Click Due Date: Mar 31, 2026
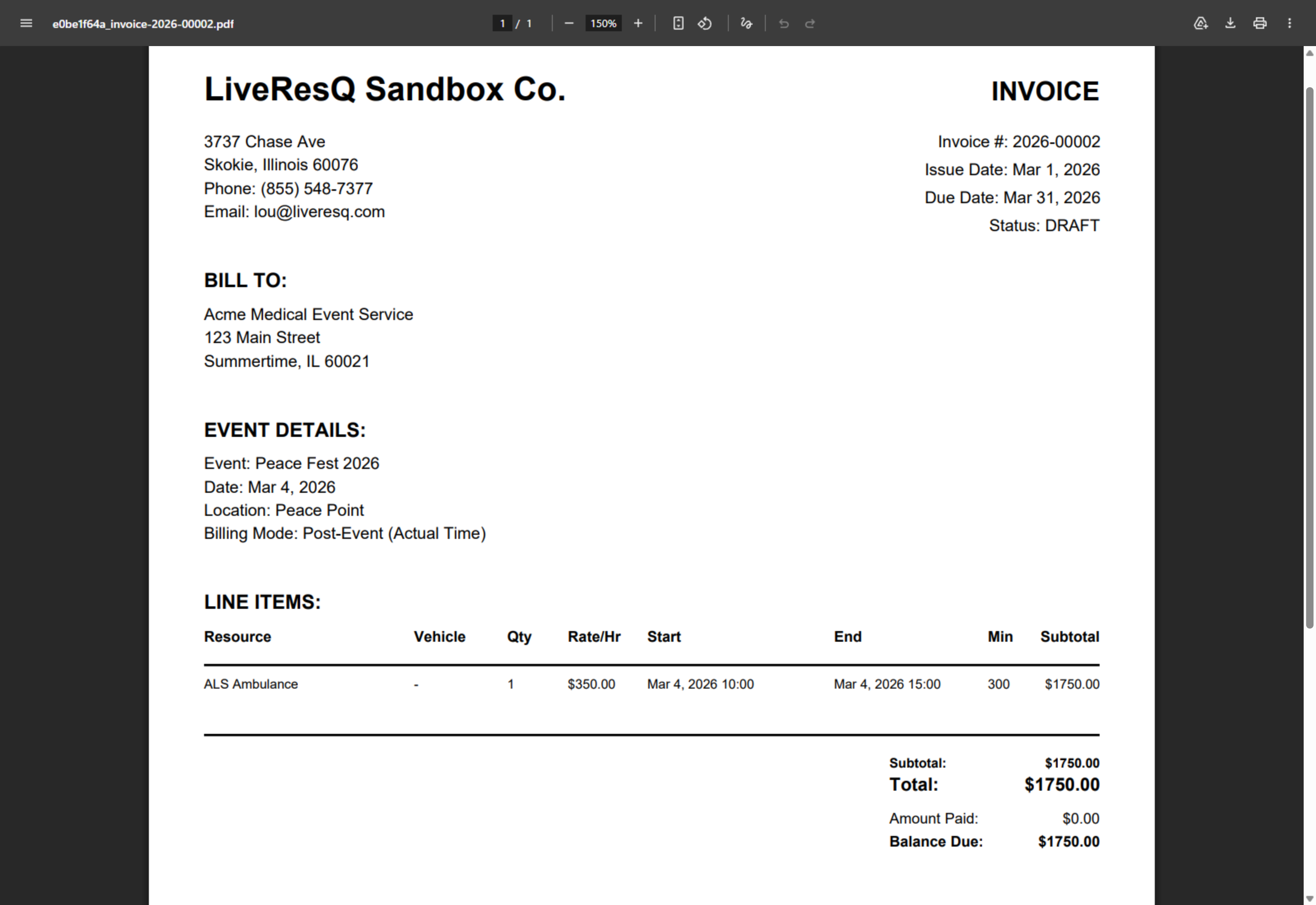The height and width of the screenshot is (905, 1316). click(x=1012, y=197)
